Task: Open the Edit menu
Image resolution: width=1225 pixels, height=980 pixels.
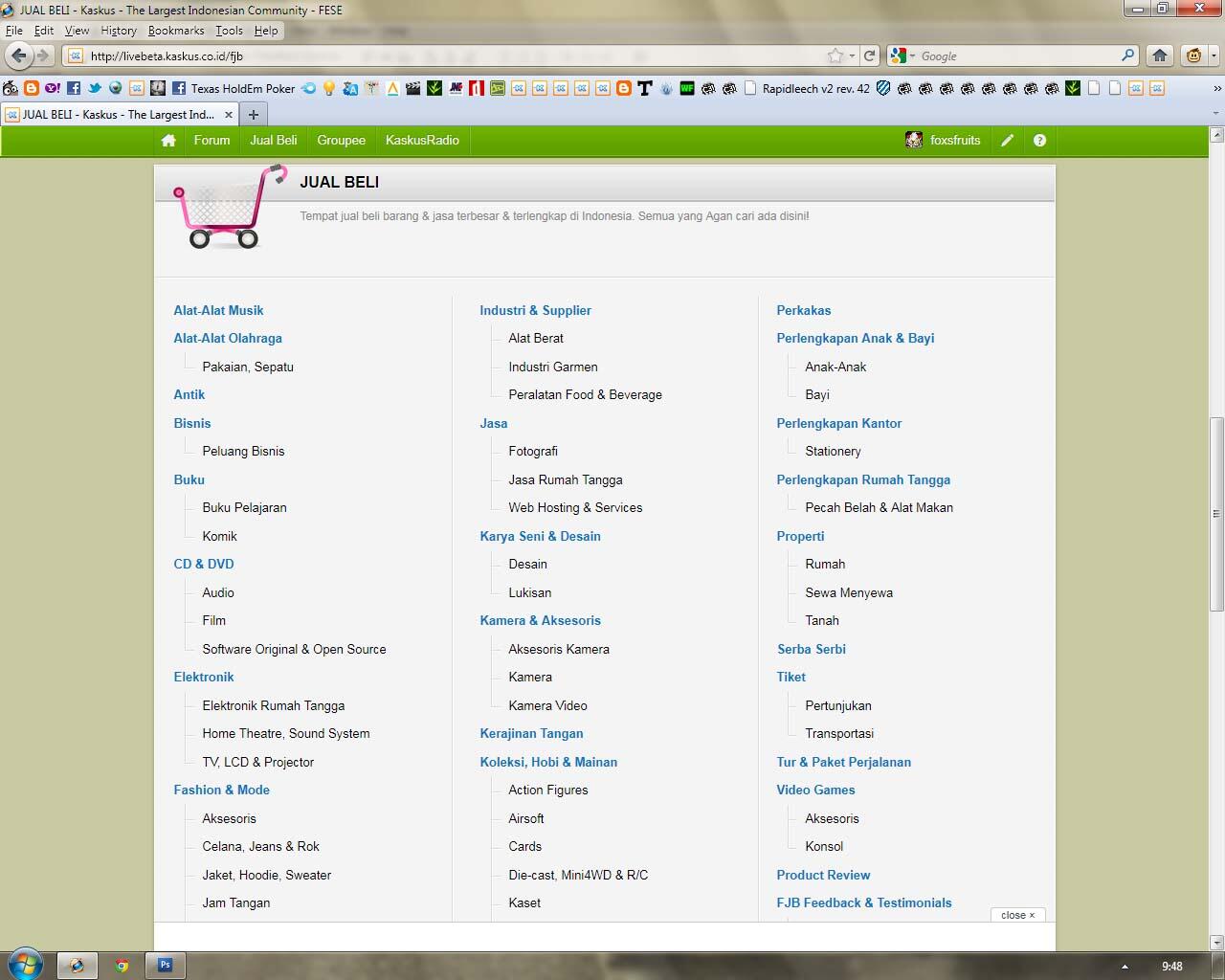Action: (44, 31)
